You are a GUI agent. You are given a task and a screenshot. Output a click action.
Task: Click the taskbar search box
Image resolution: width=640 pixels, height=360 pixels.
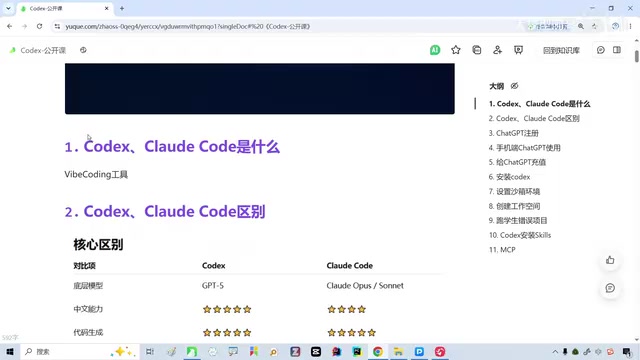80,351
